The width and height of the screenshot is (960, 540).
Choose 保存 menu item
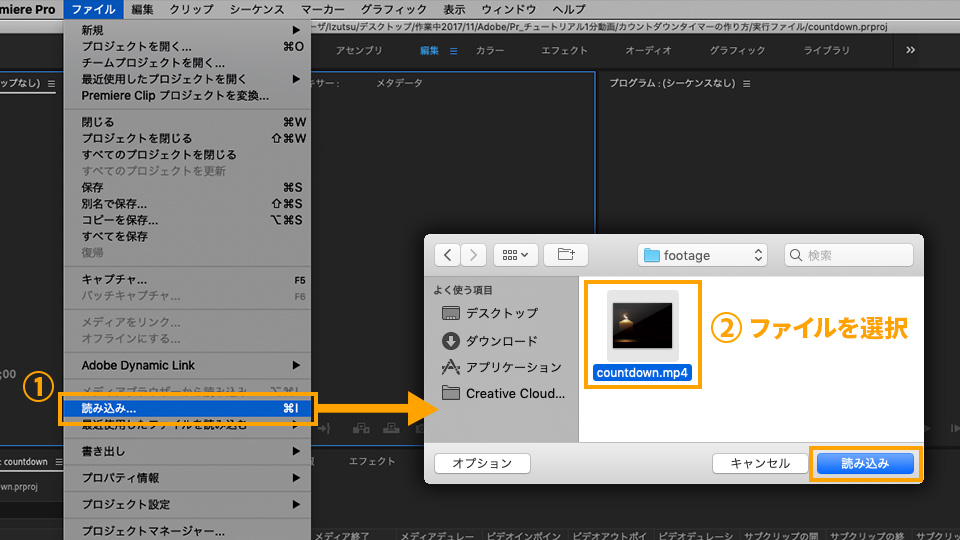187,187
